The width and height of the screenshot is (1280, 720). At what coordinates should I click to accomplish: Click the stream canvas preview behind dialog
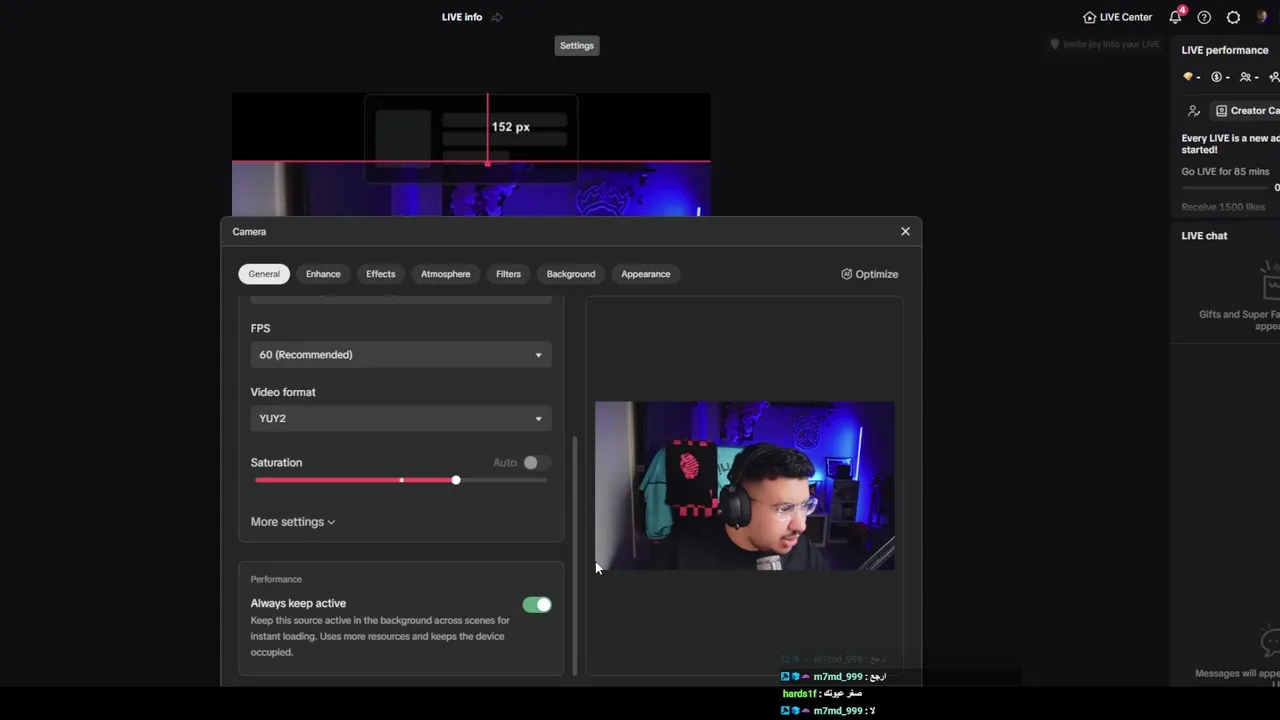(471, 154)
